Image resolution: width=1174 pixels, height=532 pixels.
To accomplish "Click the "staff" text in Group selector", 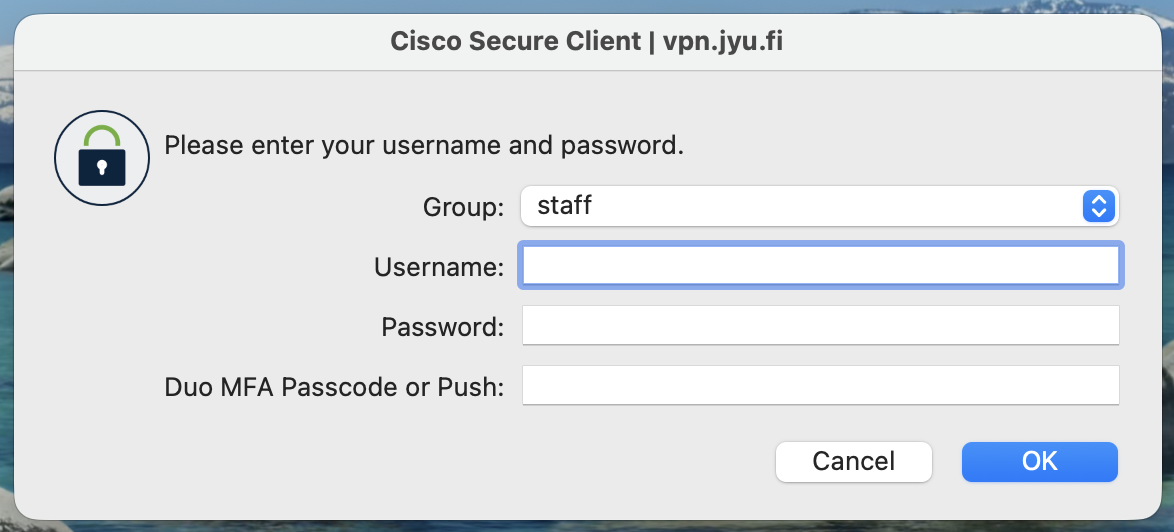I will 565,207.
